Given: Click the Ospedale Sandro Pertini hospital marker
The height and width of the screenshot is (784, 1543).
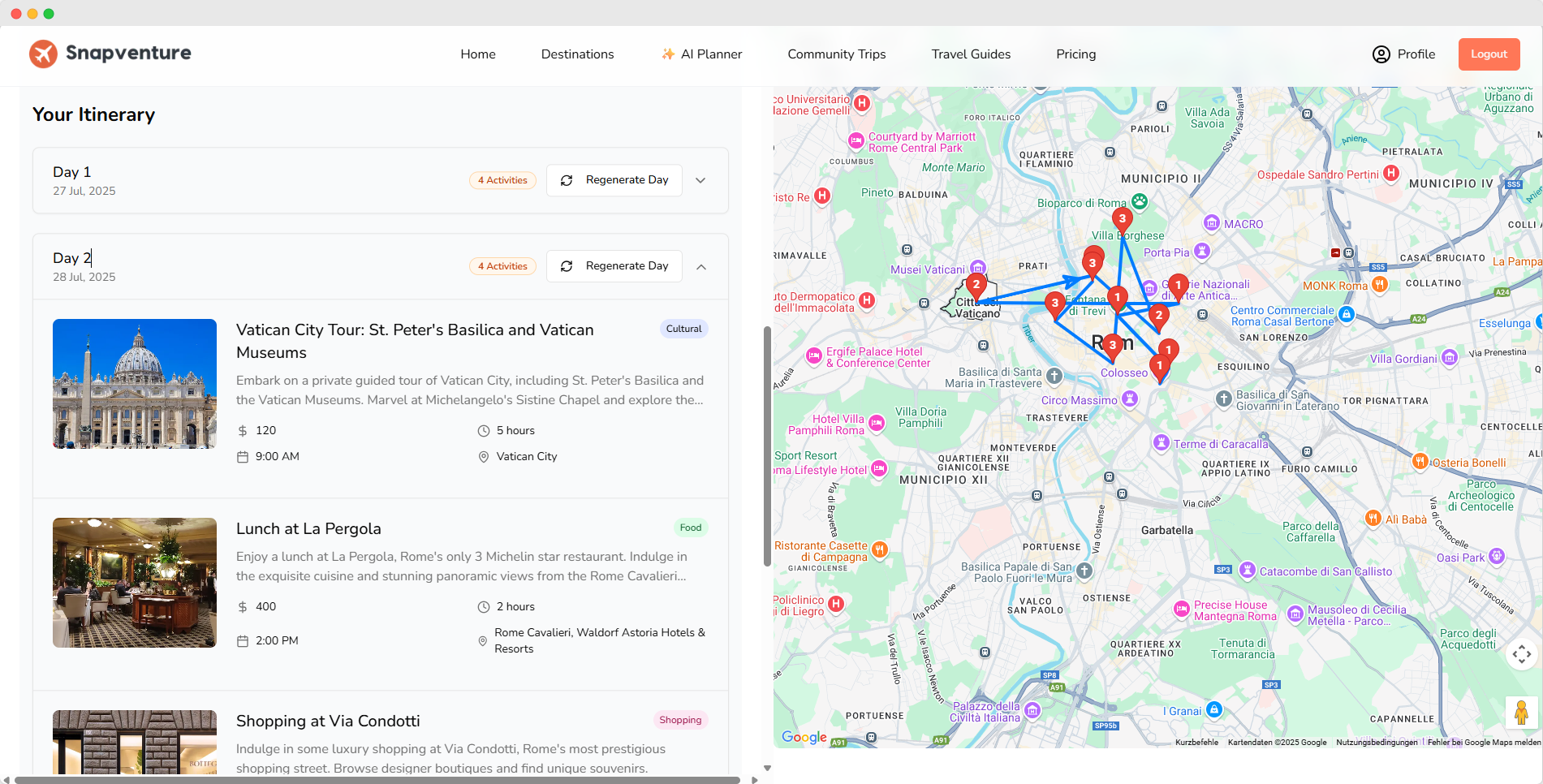Looking at the screenshot, I should pos(1391,173).
